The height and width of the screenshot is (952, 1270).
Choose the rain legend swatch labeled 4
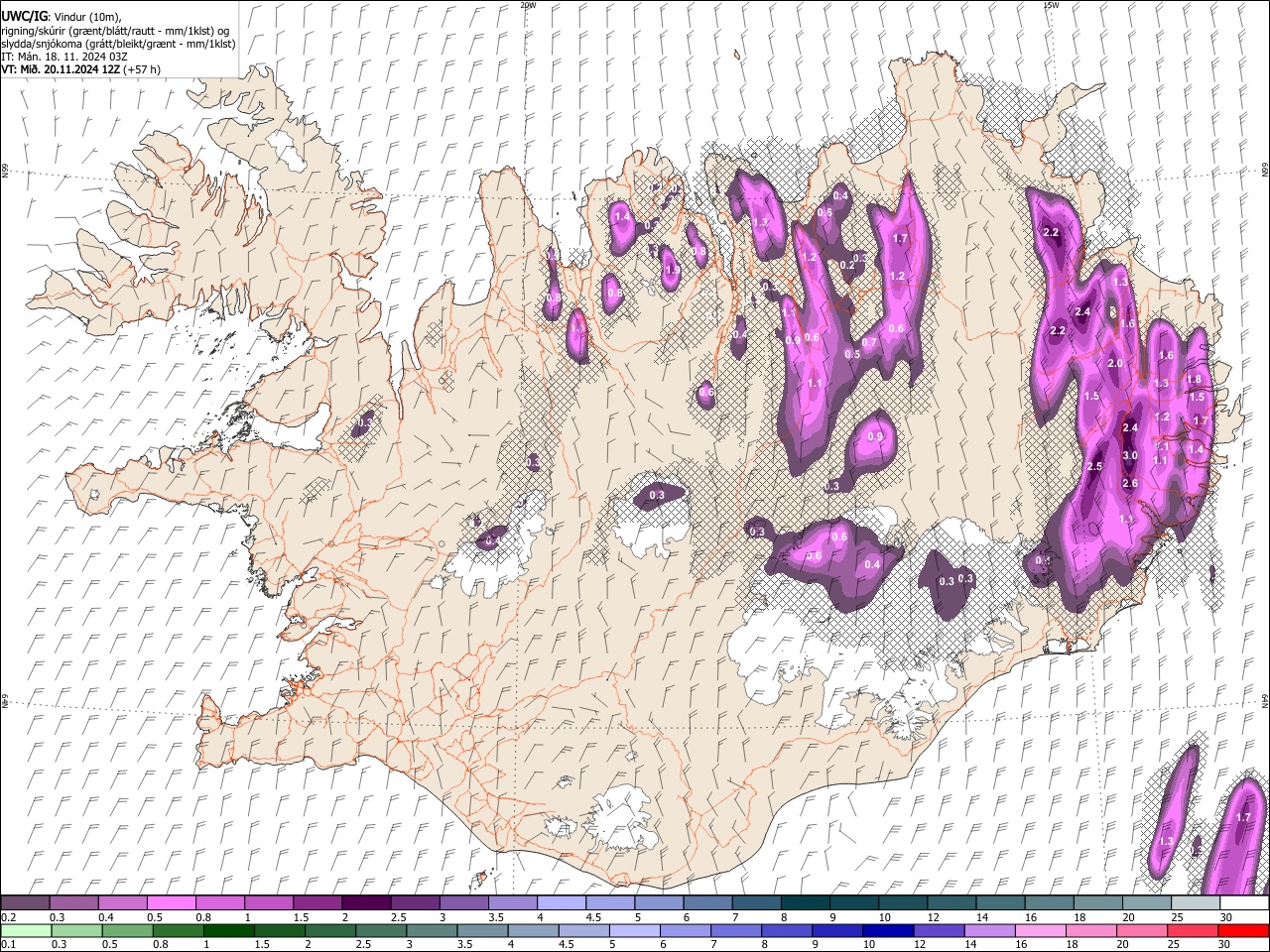point(533,930)
